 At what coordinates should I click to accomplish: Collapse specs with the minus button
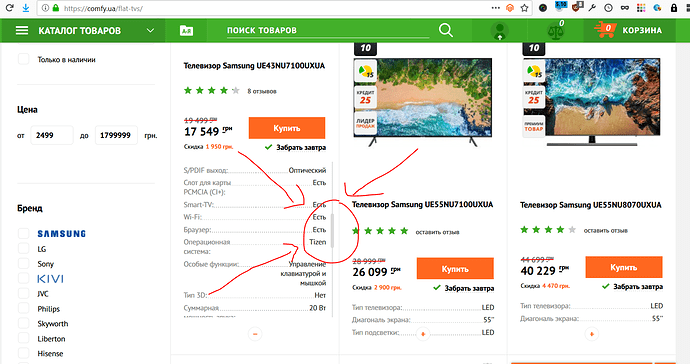coord(255,334)
